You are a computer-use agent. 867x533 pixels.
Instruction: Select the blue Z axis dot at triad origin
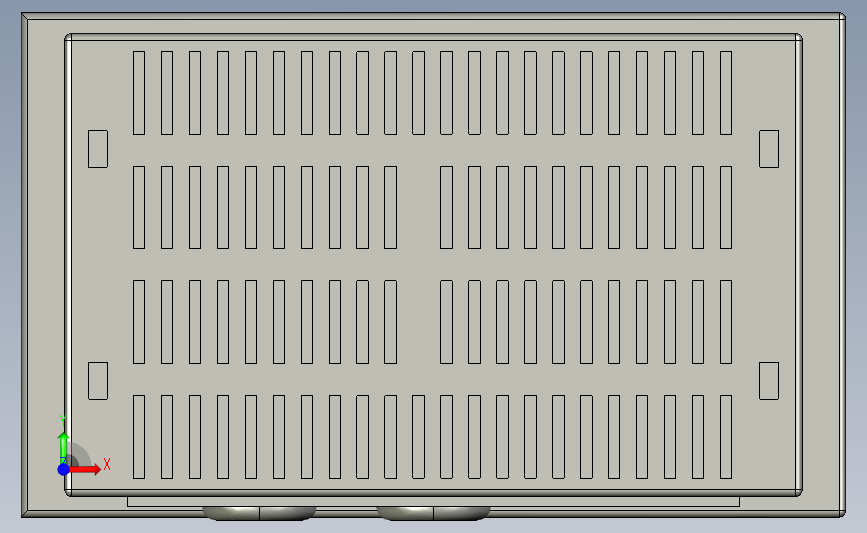point(63,469)
